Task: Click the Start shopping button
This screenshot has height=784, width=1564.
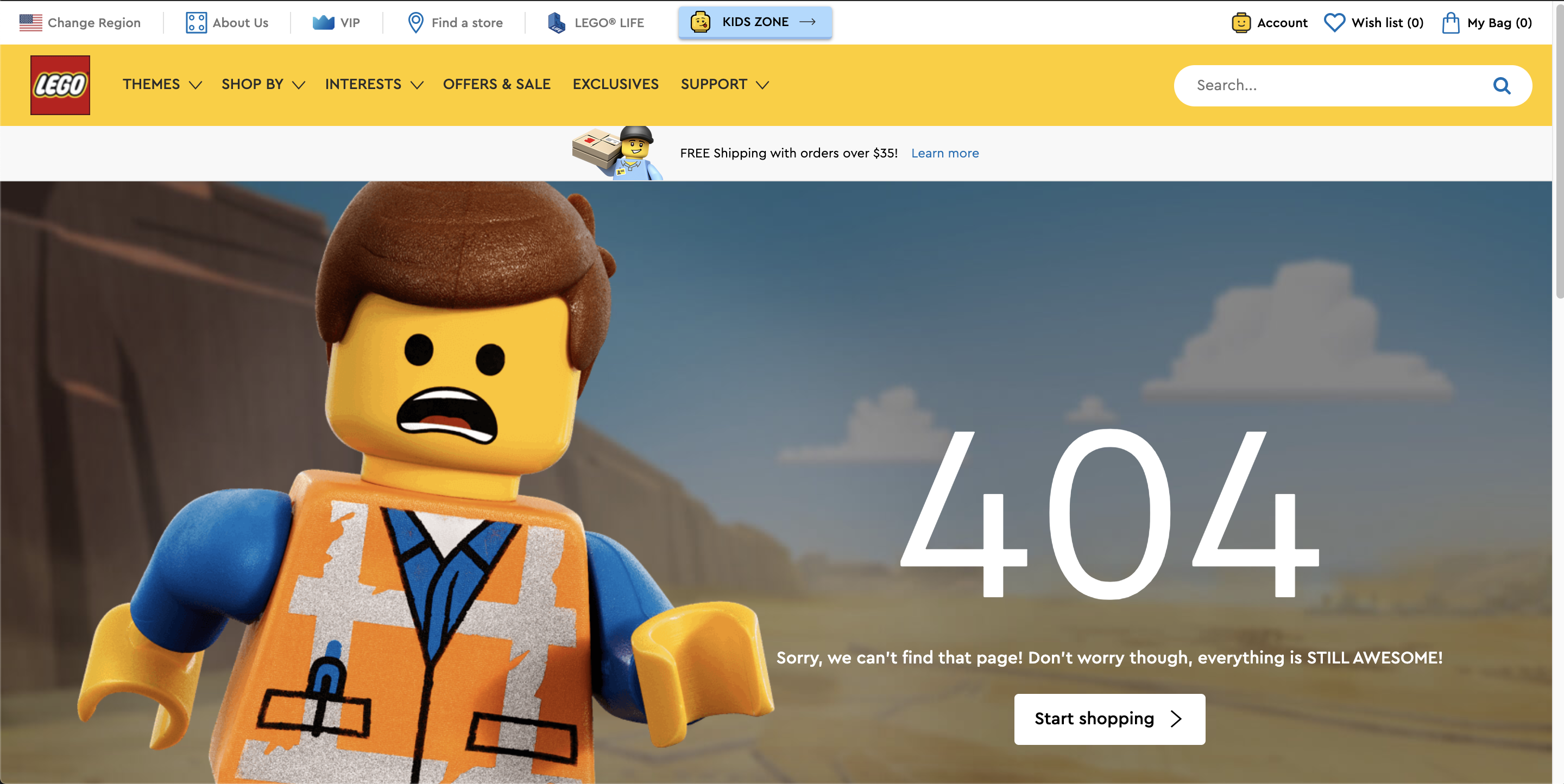Action: [x=1109, y=719]
